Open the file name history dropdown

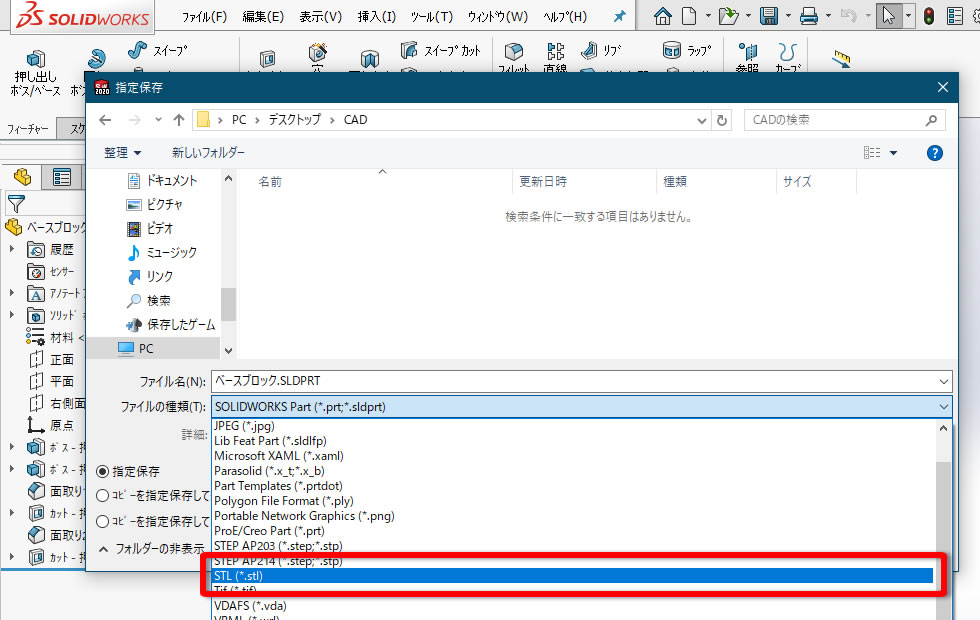(943, 381)
